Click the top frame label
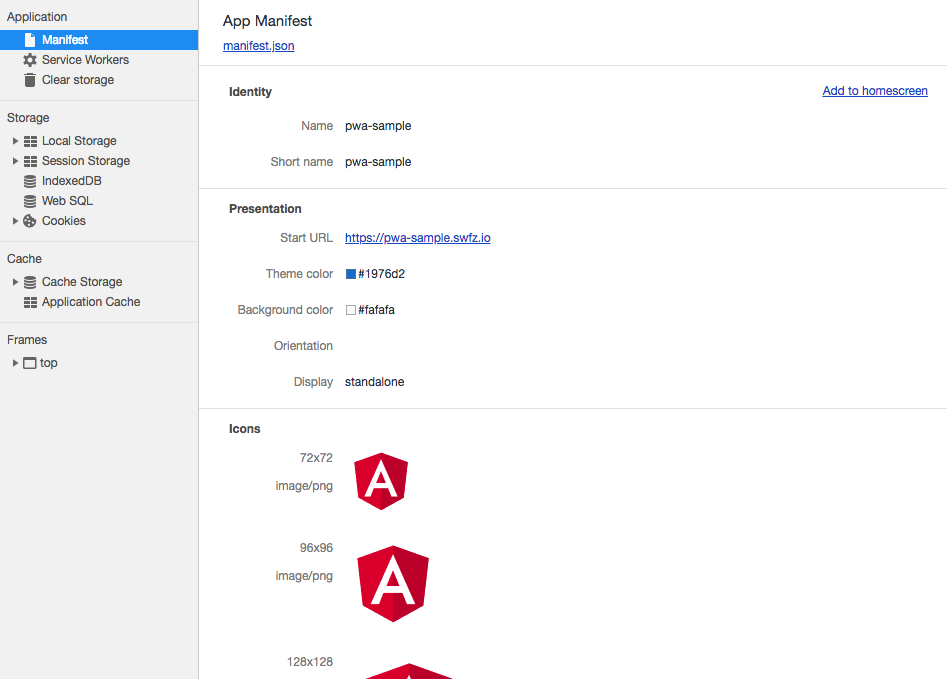The image size is (947, 679). 48,363
